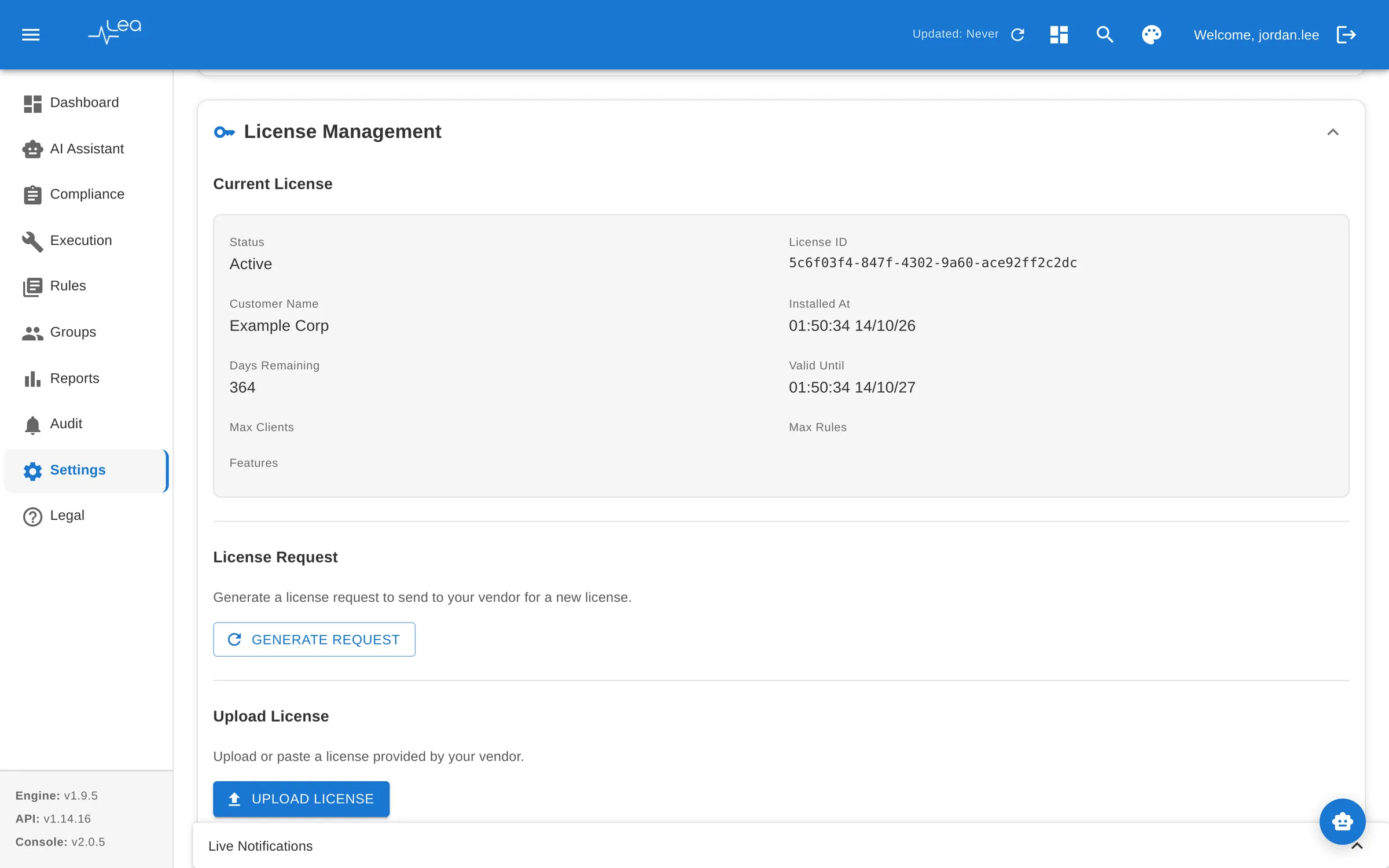Click the Upload License button

click(301, 799)
